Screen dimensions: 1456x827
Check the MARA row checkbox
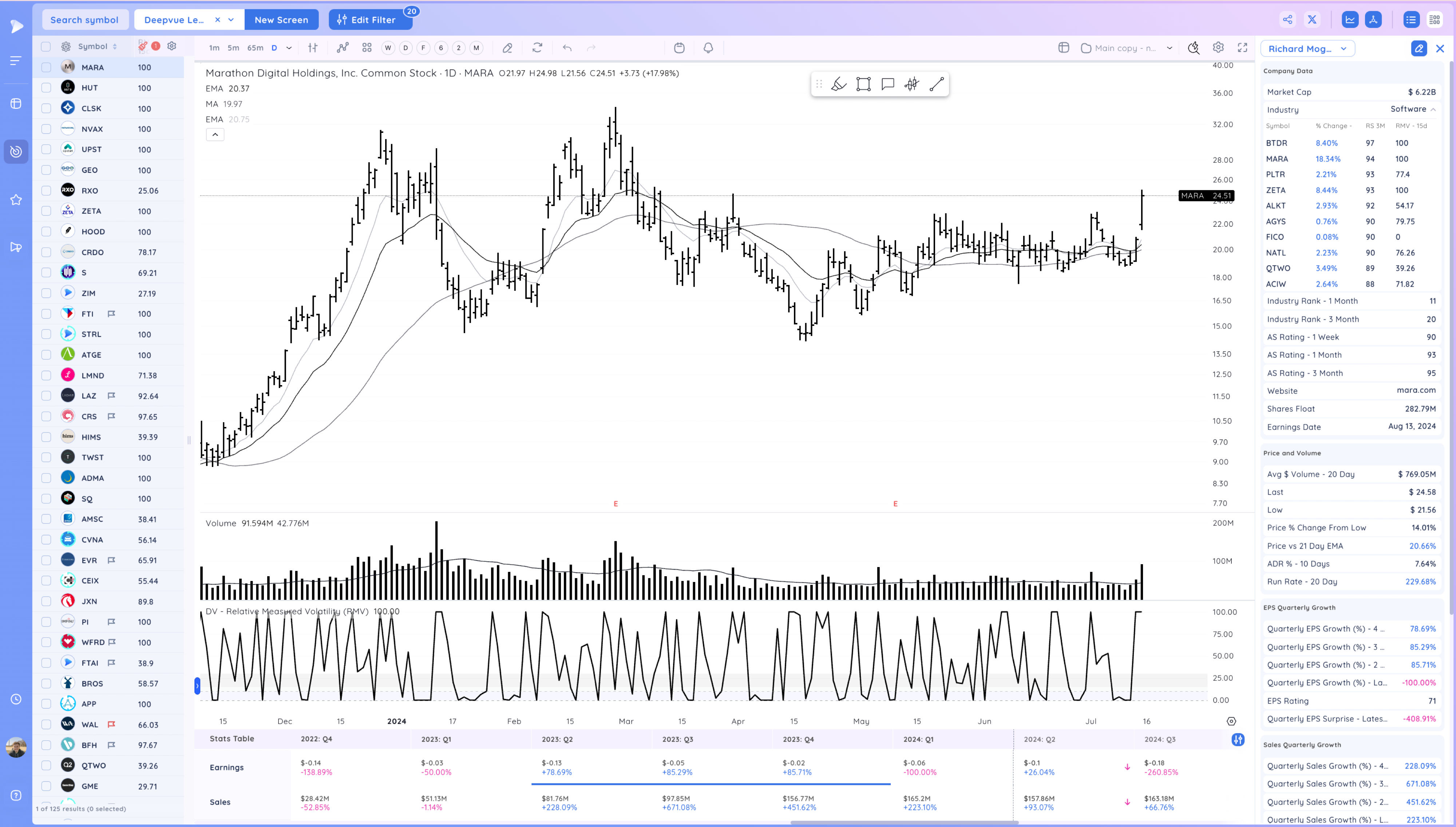47,68
